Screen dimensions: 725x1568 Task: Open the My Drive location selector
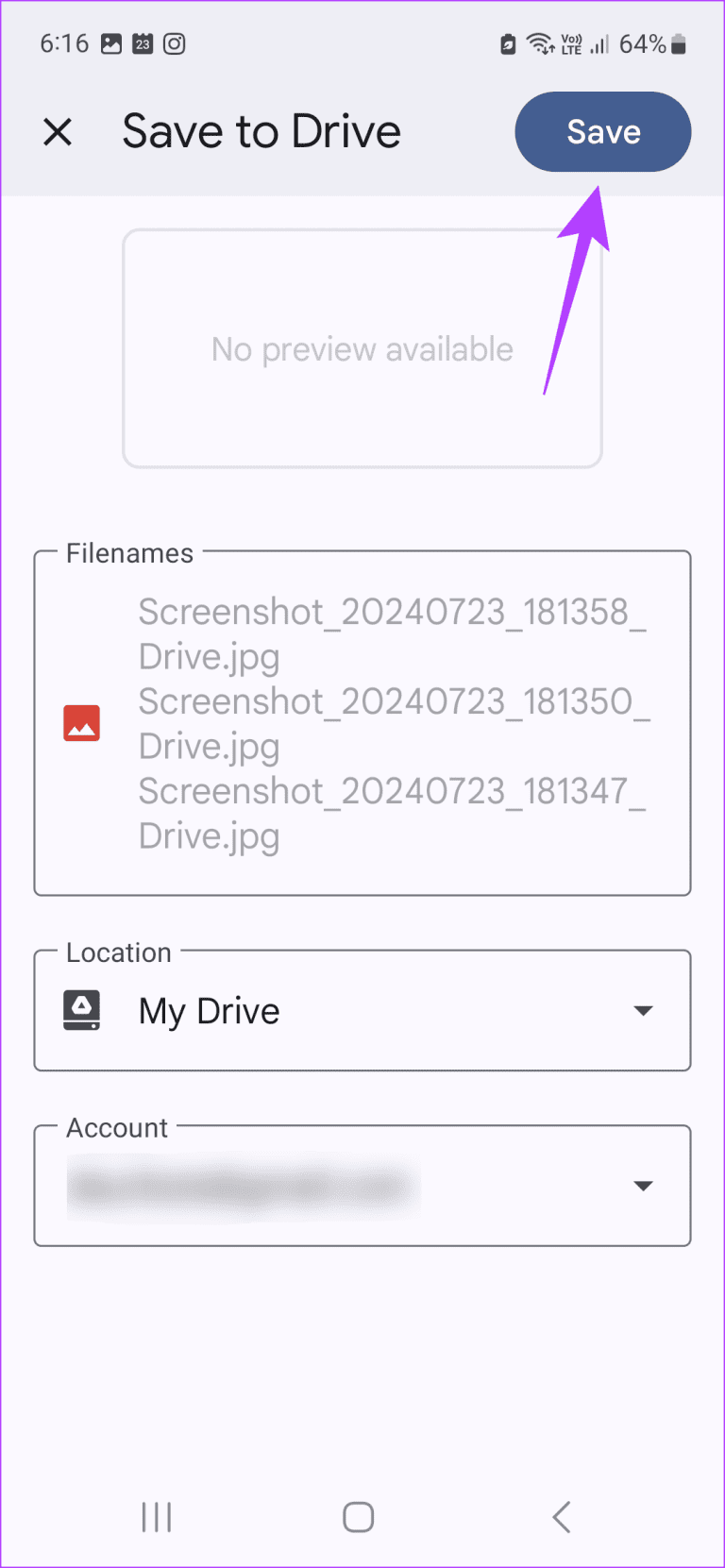pos(210,1010)
